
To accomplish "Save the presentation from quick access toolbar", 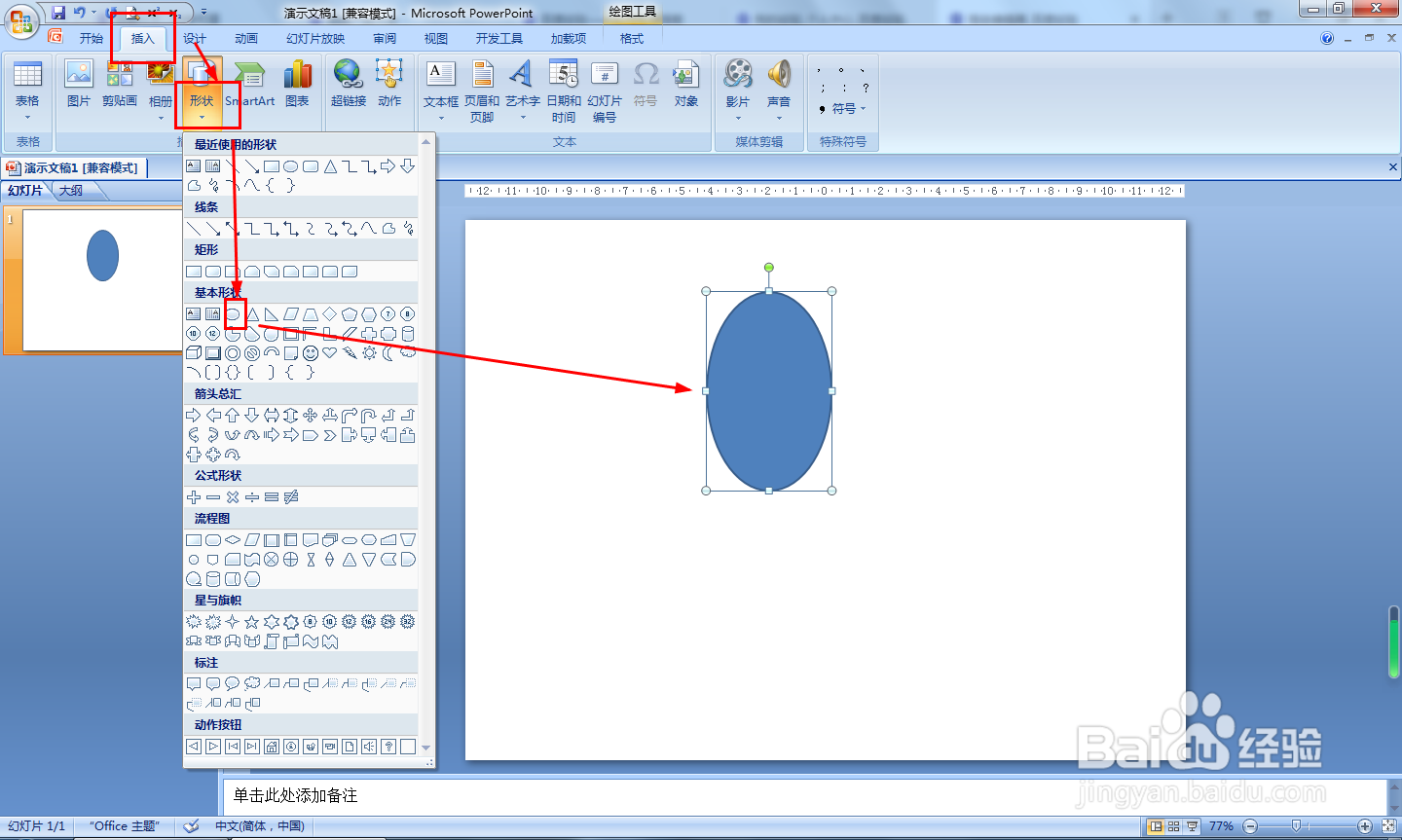I will (x=58, y=13).
